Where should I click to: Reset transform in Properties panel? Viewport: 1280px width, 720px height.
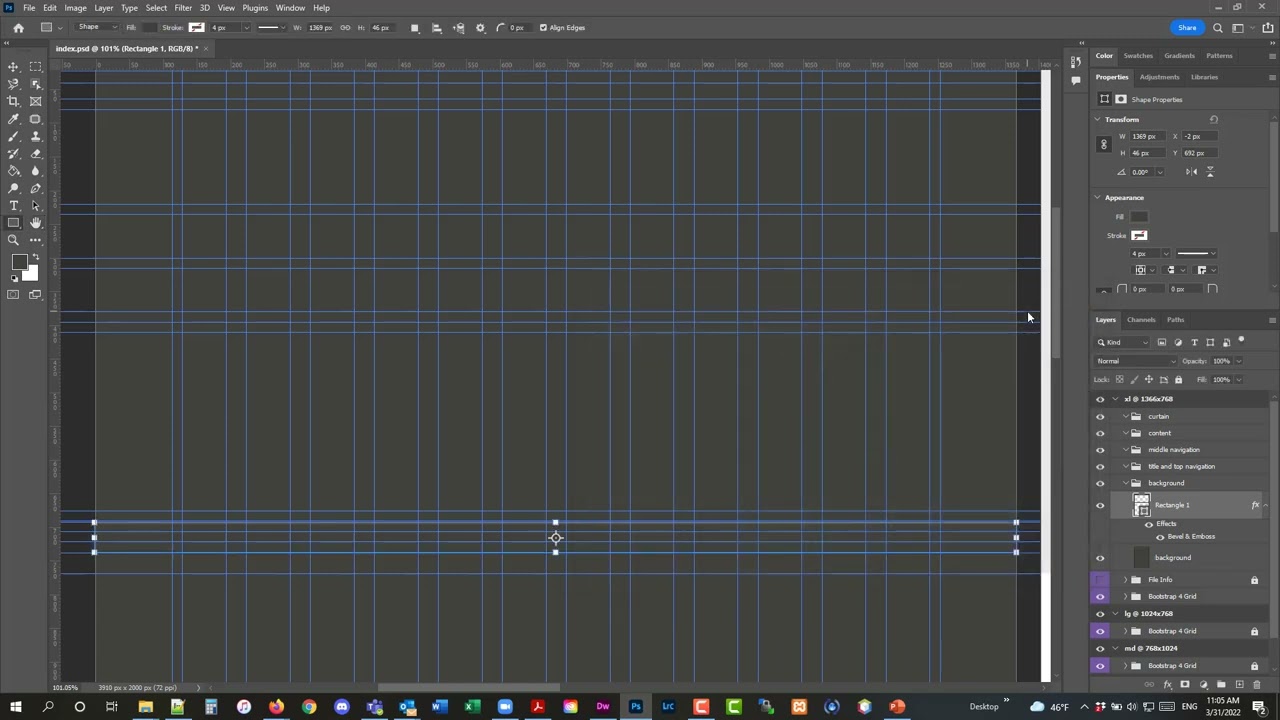(1214, 120)
